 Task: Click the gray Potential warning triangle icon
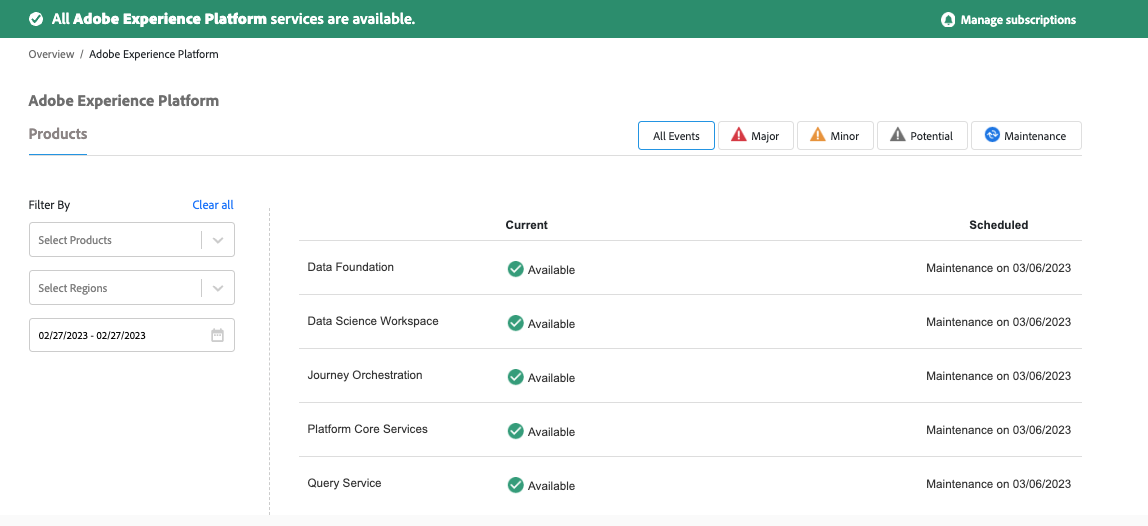click(898, 135)
